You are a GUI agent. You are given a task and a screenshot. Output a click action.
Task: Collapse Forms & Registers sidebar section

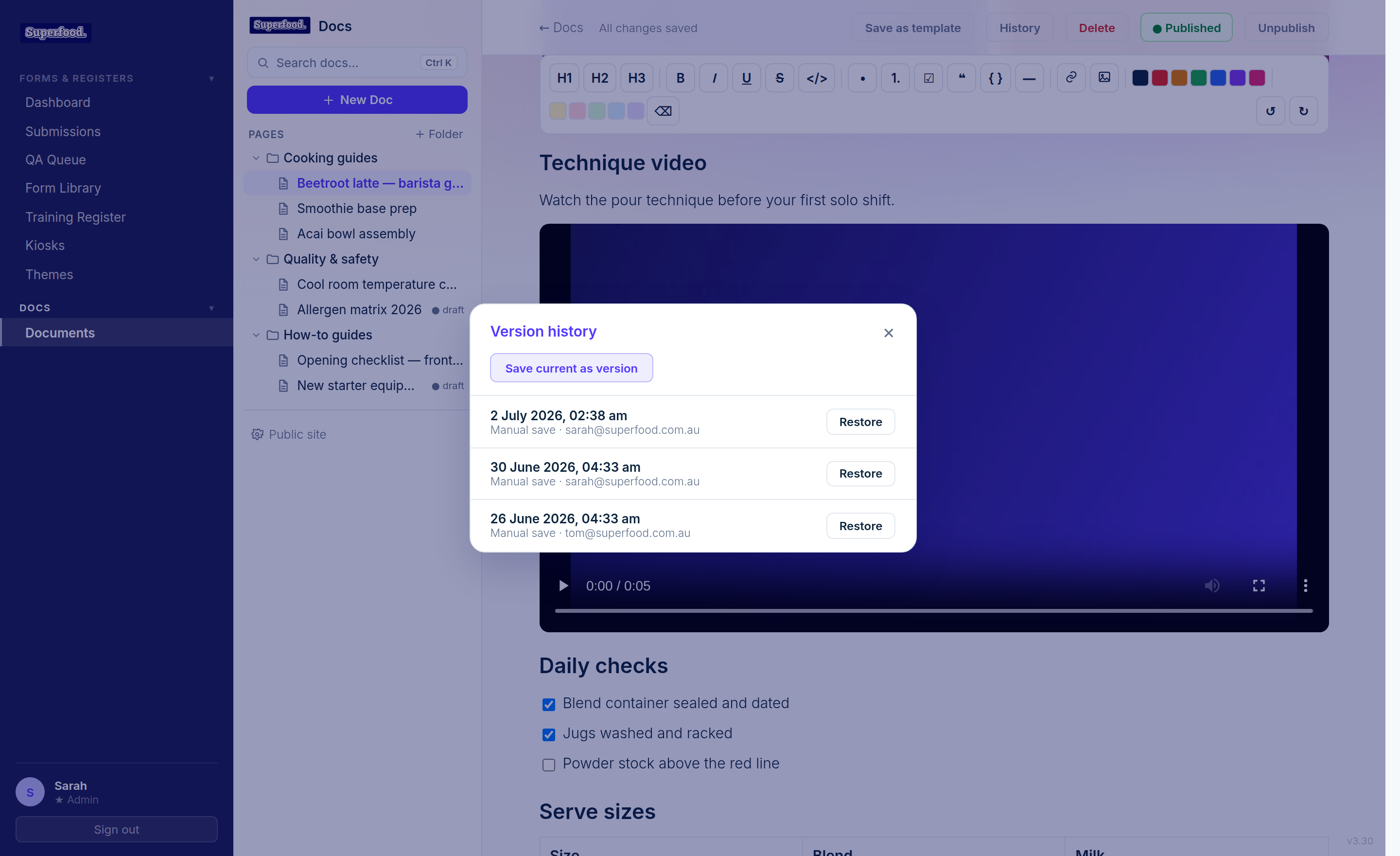pyautogui.click(x=211, y=78)
